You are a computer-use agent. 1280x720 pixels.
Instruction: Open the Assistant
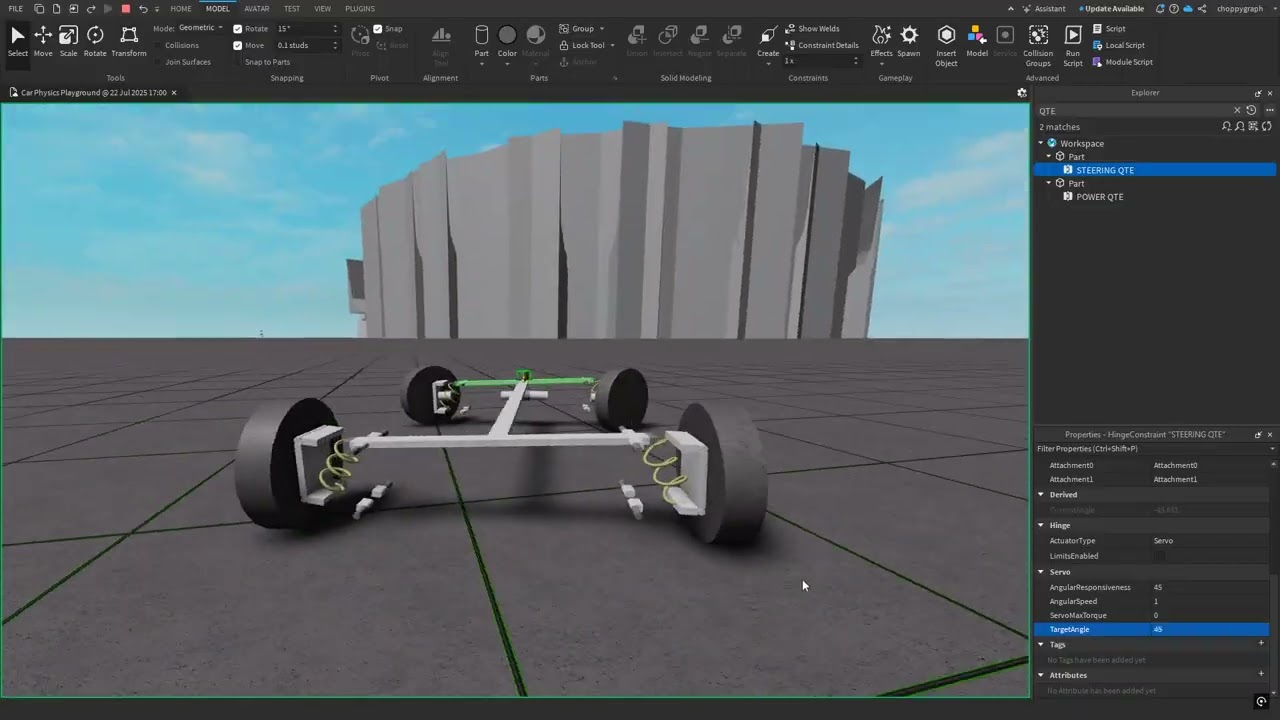[x=1044, y=9]
